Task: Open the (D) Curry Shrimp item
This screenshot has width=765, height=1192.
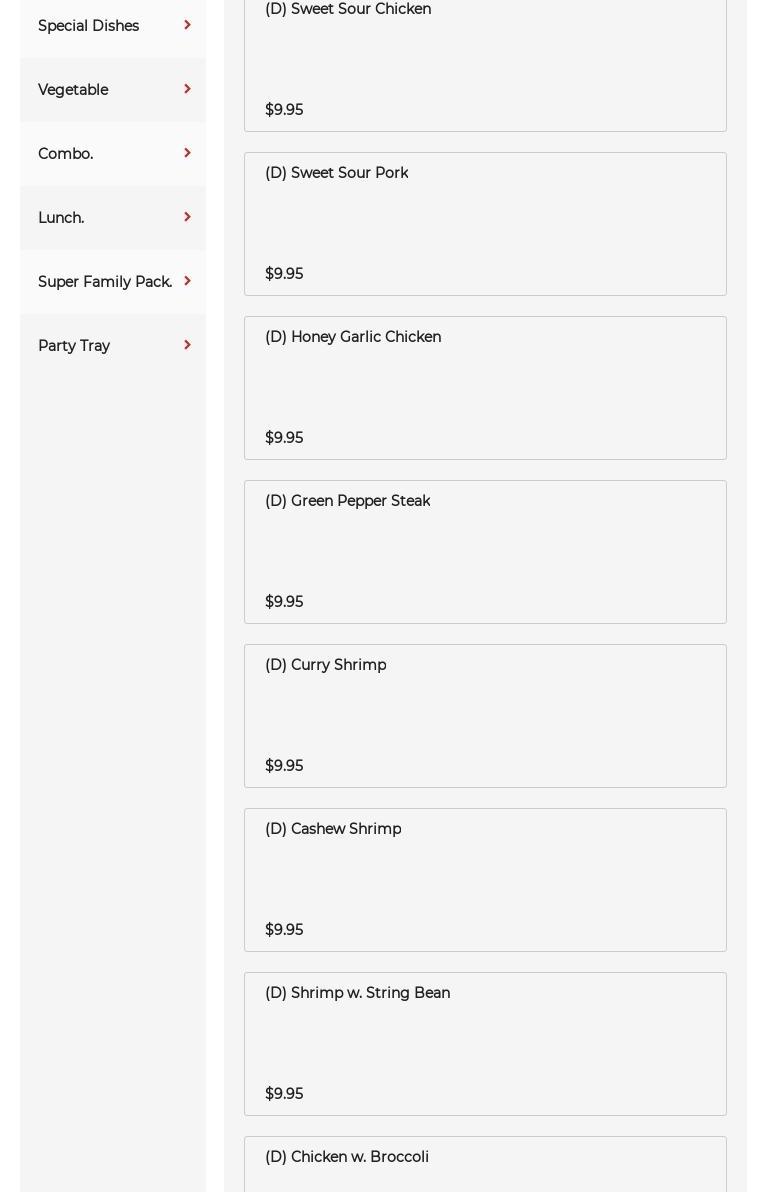Action: [x=485, y=716]
